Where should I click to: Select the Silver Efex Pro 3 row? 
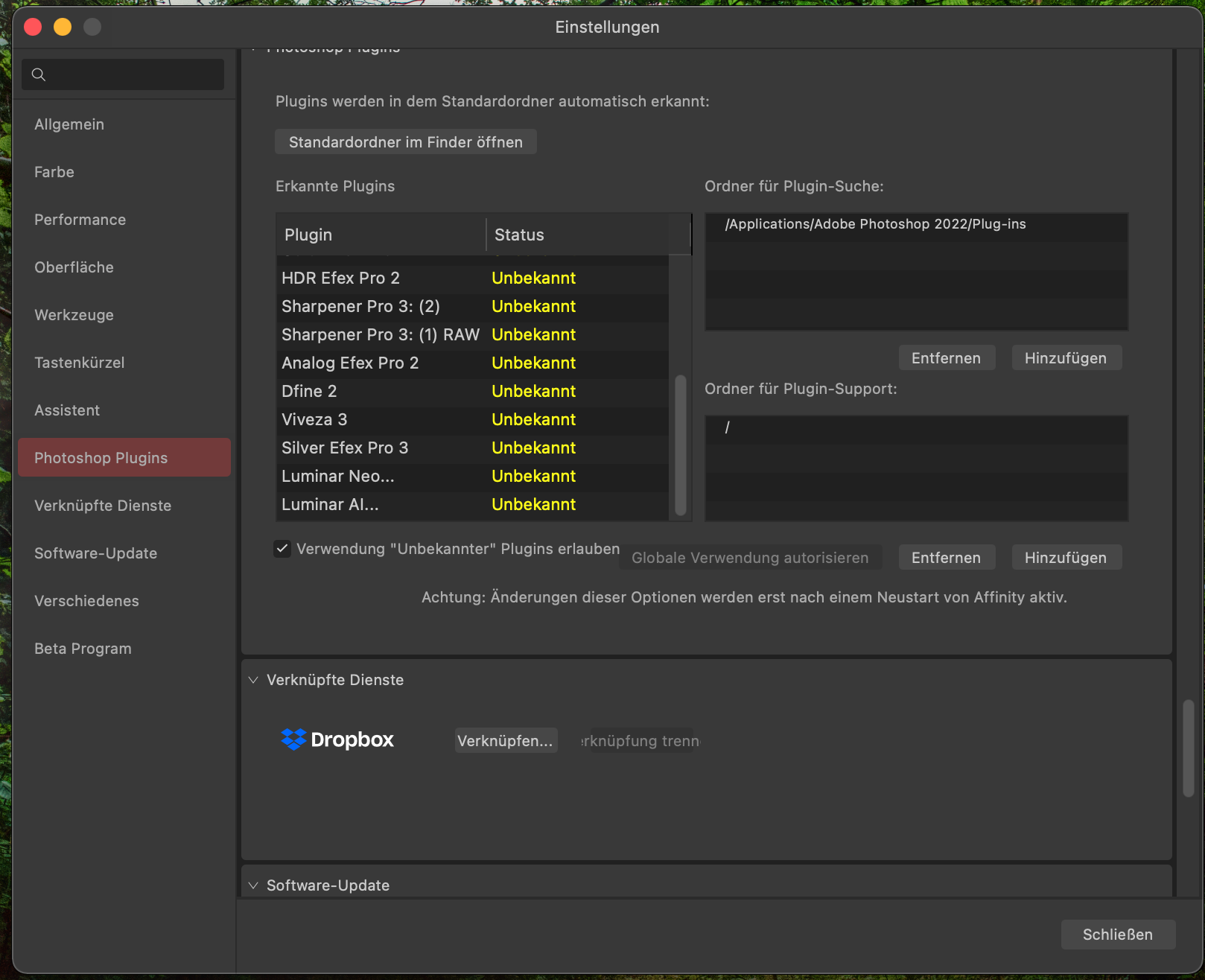[472, 448]
